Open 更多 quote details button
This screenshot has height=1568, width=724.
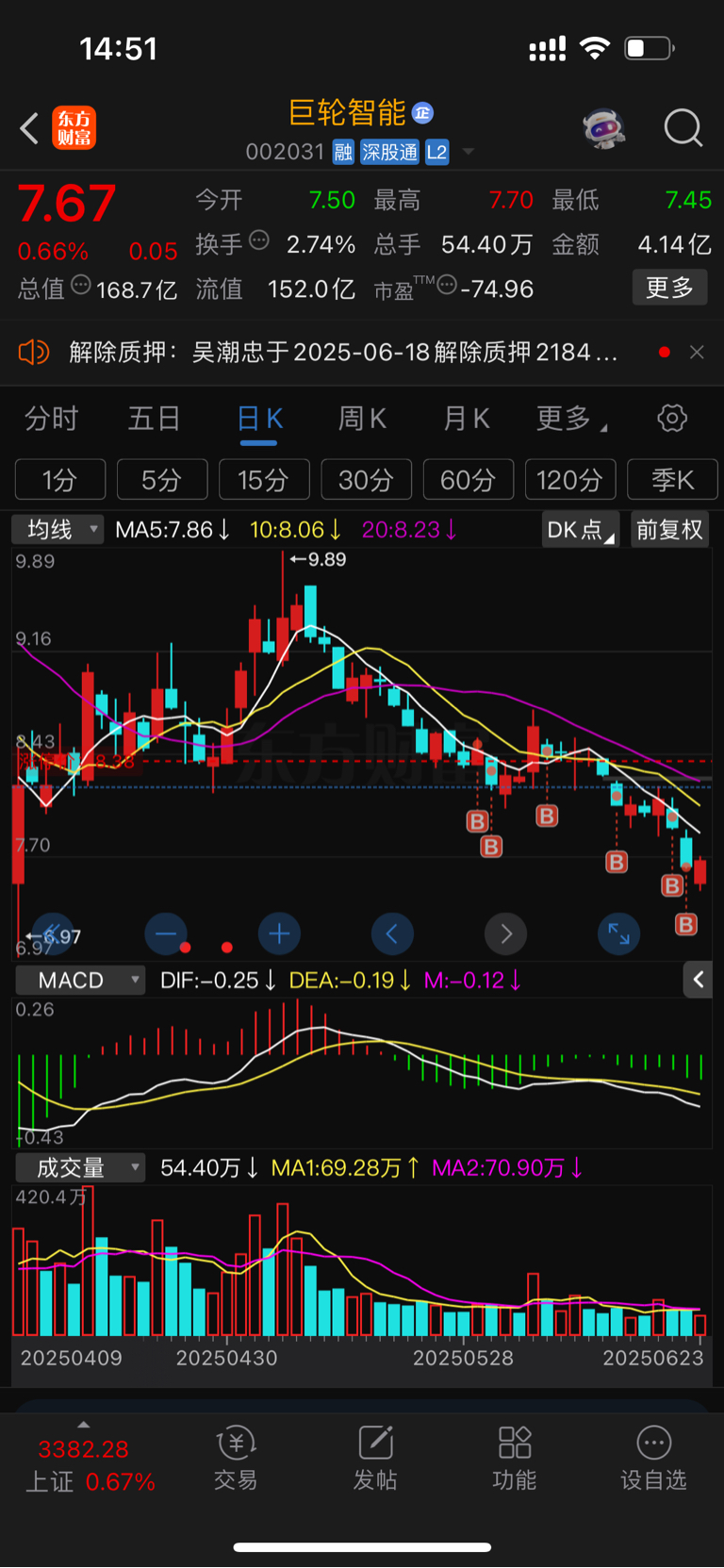point(669,288)
